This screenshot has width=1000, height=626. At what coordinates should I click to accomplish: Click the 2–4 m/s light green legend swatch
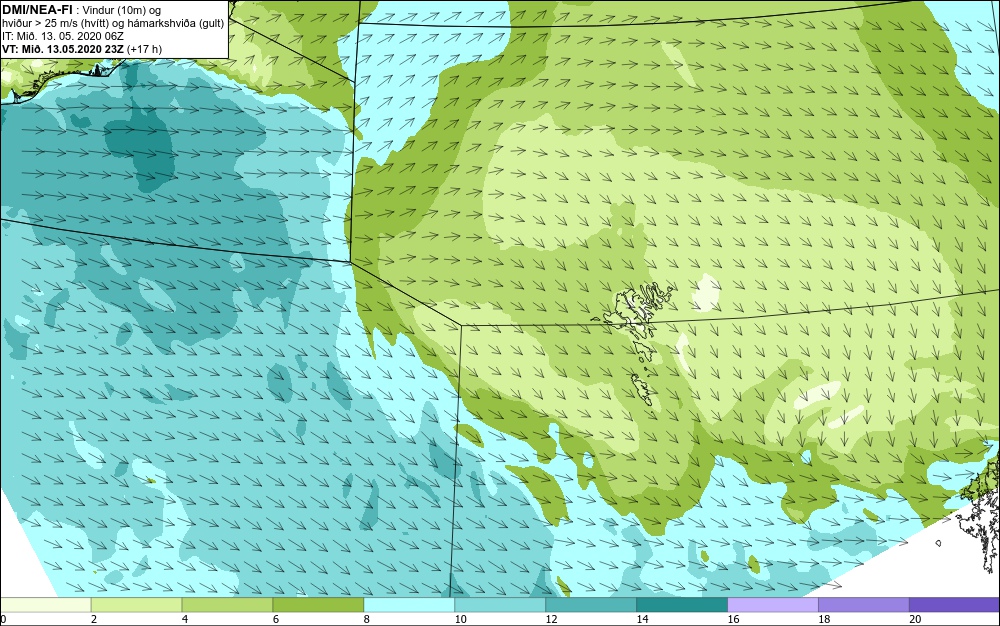pos(136,605)
